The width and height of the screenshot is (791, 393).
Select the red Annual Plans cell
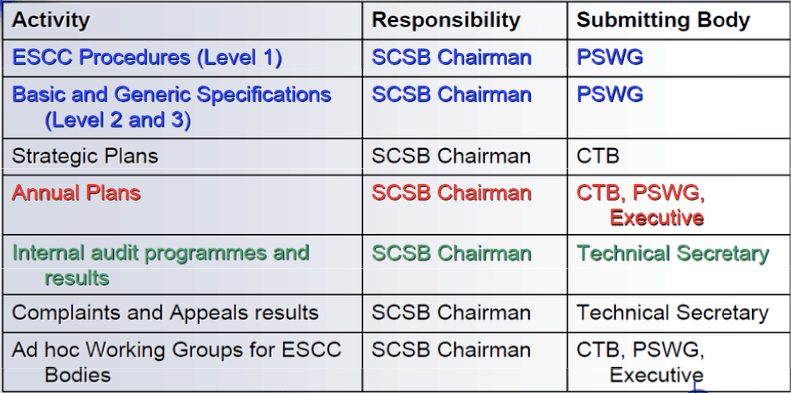tap(182, 205)
